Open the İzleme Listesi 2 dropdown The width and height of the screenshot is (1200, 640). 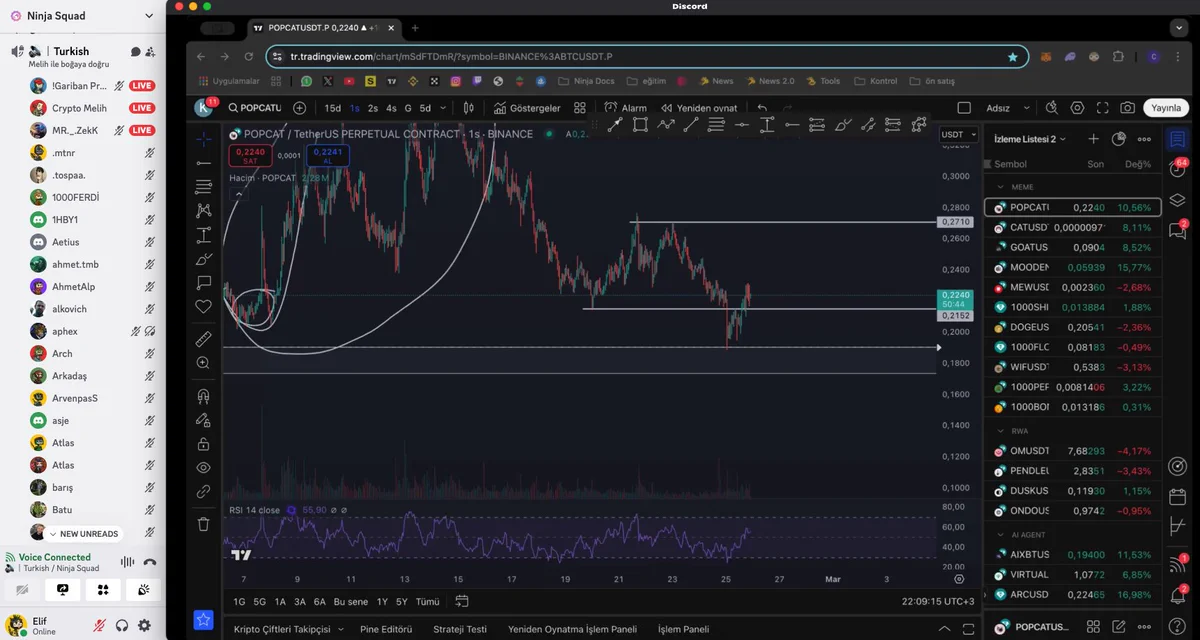[1031, 139]
